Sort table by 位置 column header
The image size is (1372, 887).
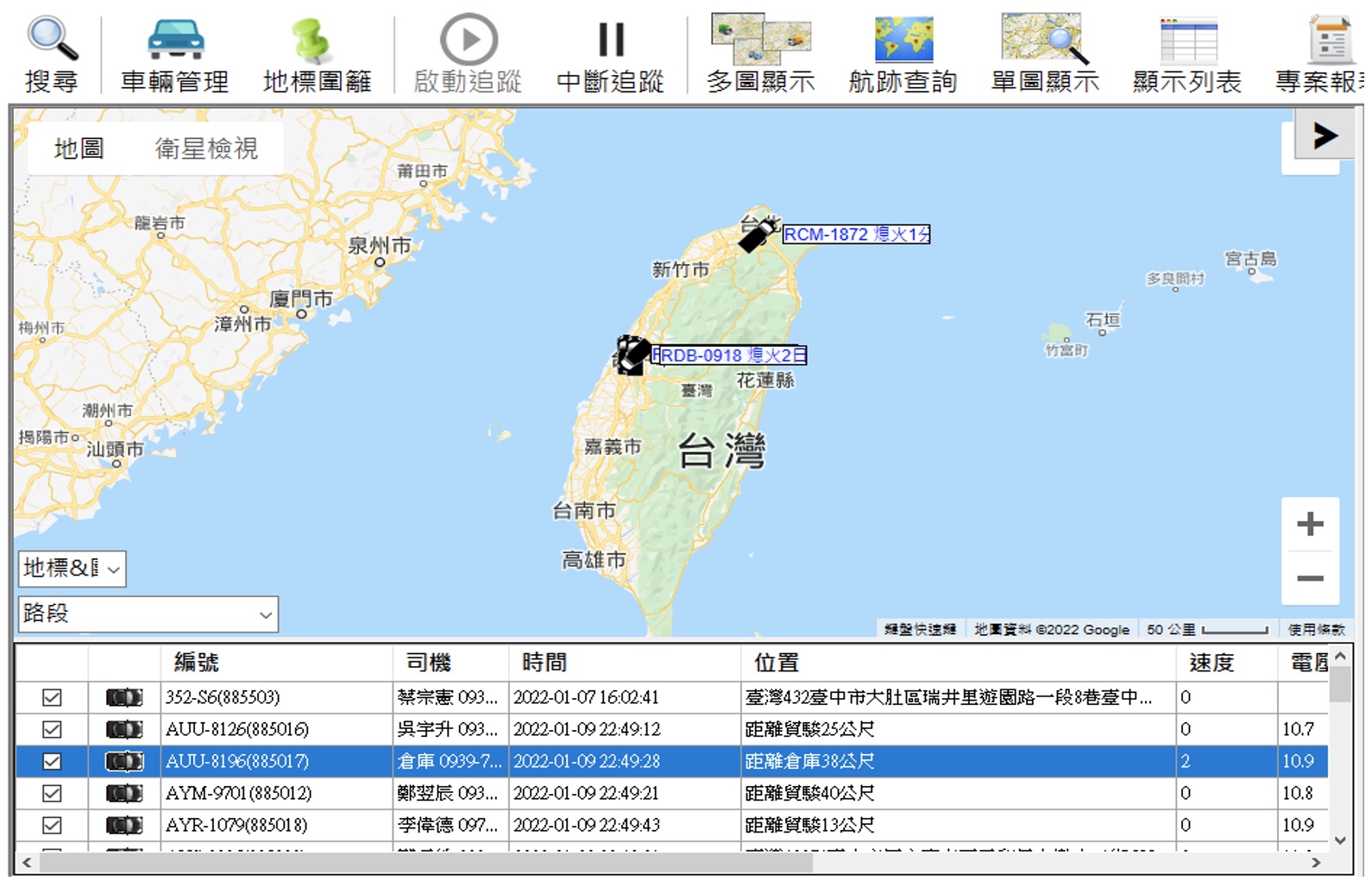coord(959,663)
